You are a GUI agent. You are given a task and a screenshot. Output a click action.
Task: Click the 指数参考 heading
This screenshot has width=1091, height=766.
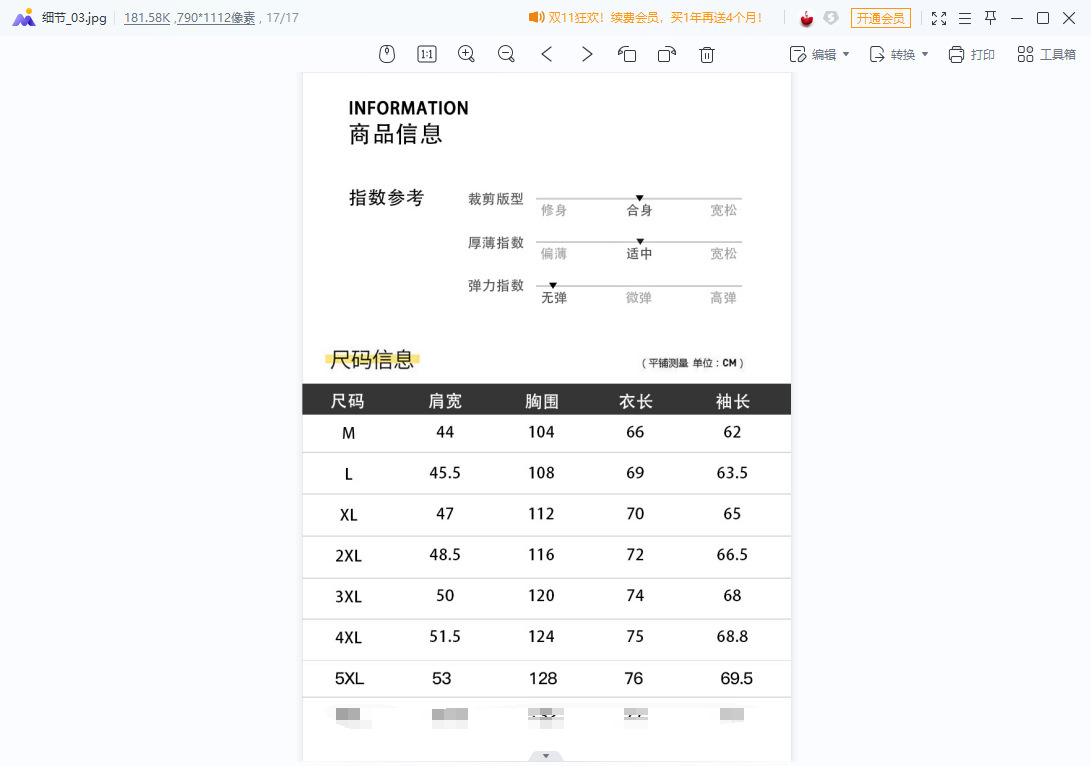[x=386, y=198]
